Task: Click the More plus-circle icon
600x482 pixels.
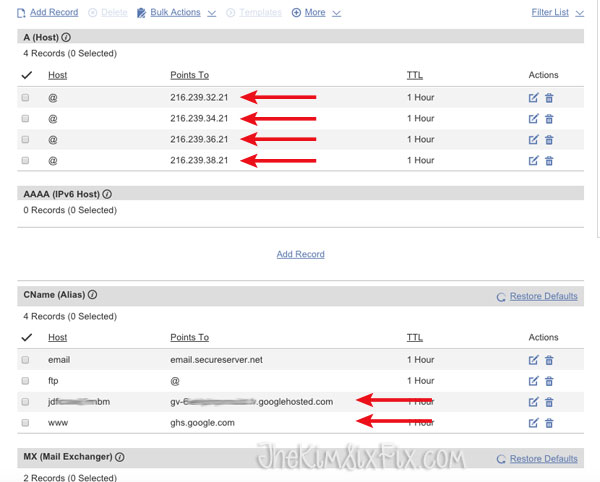Action: click(x=296, y=13)
